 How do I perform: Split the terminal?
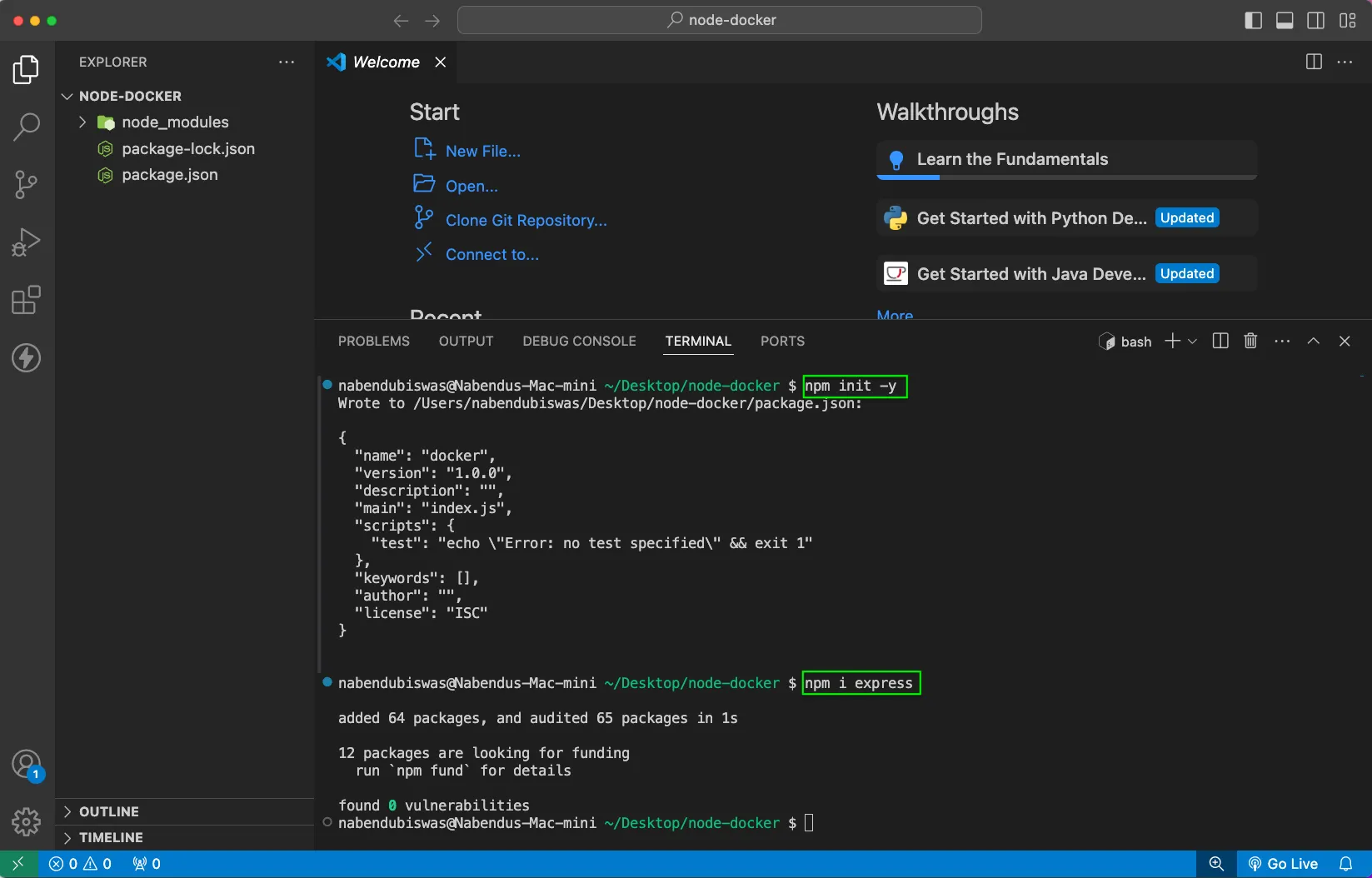1220,341
